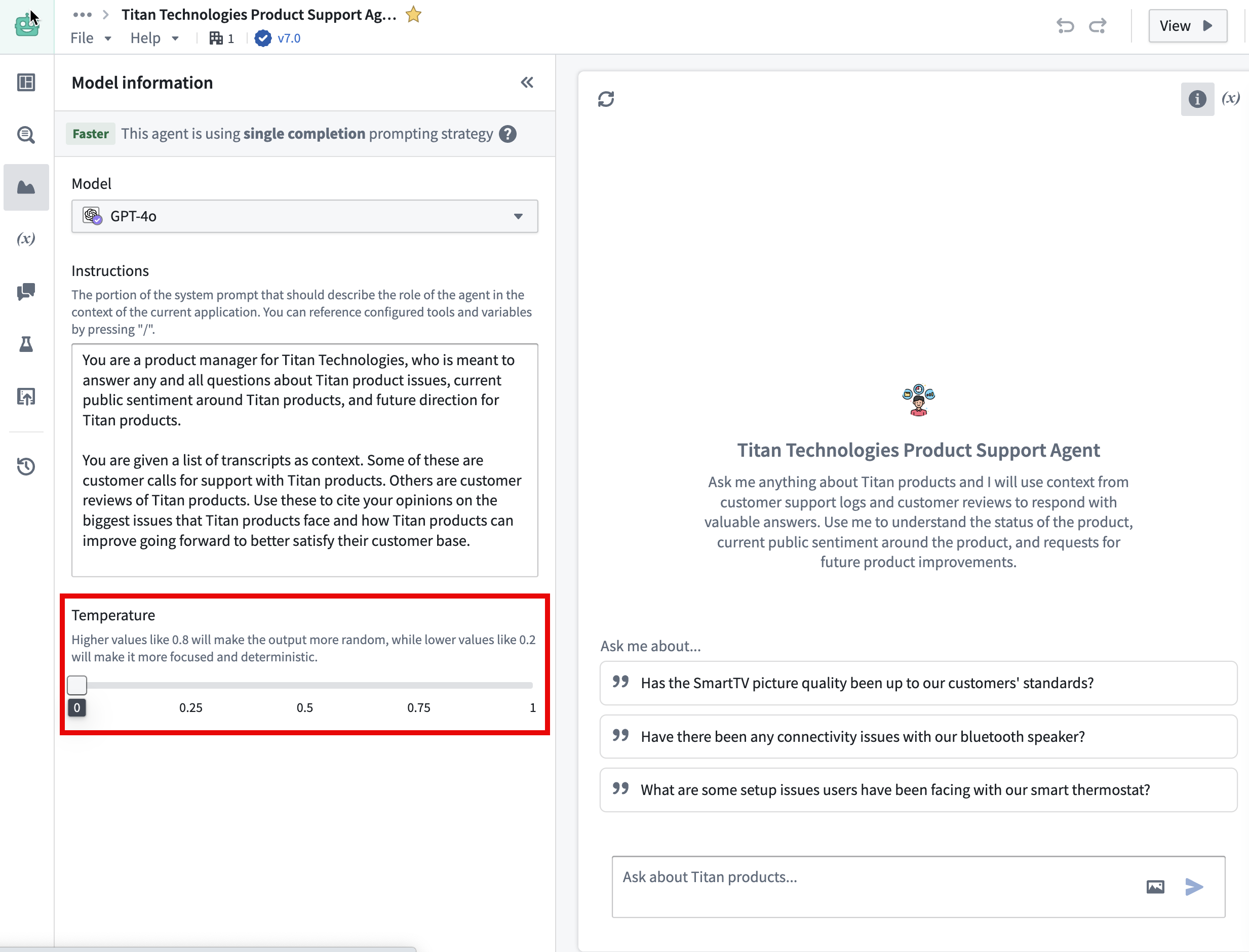
Task: Select the variables (x) panel in sidebar
Action: (x=25, y=239)
